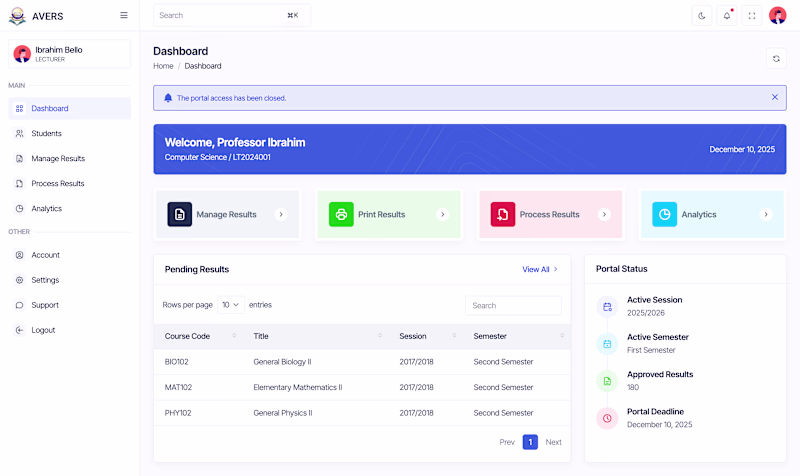Click red Process Results card icon
This screenshot has width=800, height=476.
tap(503, 214)
